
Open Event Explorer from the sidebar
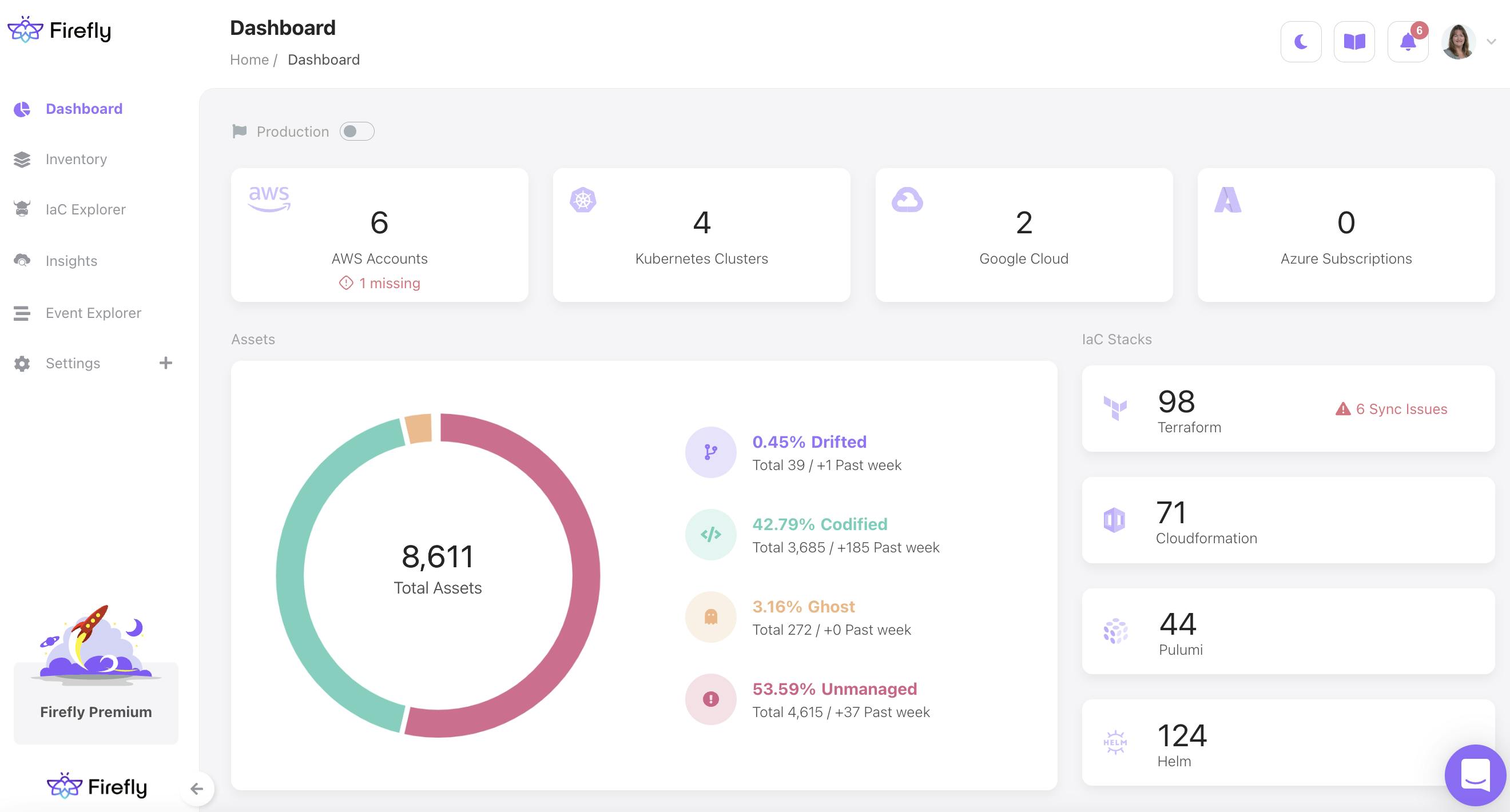pos(93,313)
